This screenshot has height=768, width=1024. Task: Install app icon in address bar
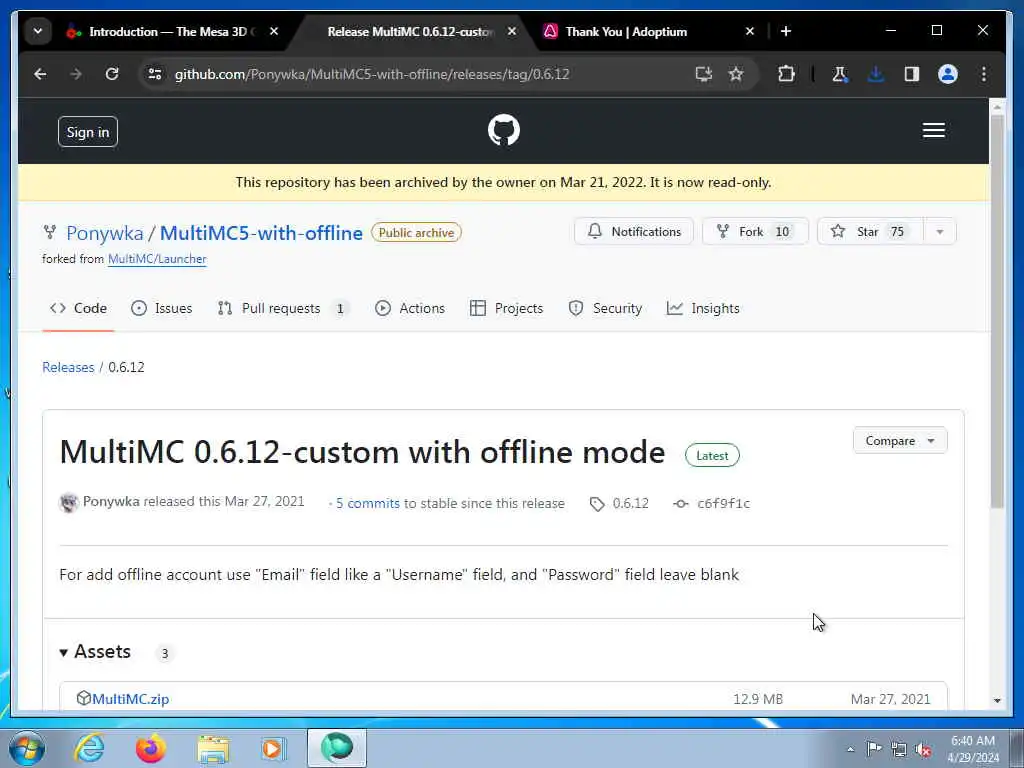click(x=703, y=74)
